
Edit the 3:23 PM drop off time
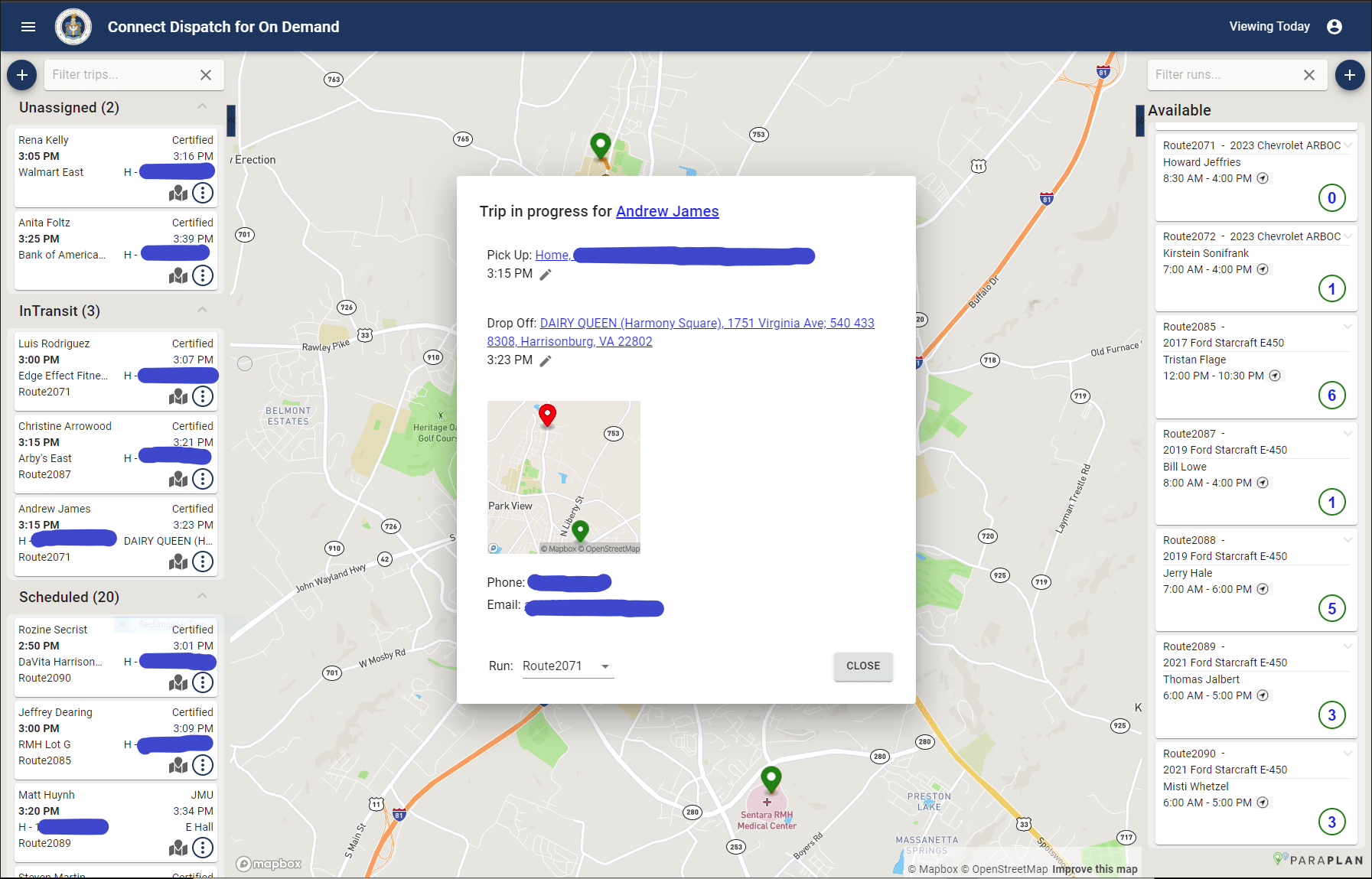coord(546,361)
